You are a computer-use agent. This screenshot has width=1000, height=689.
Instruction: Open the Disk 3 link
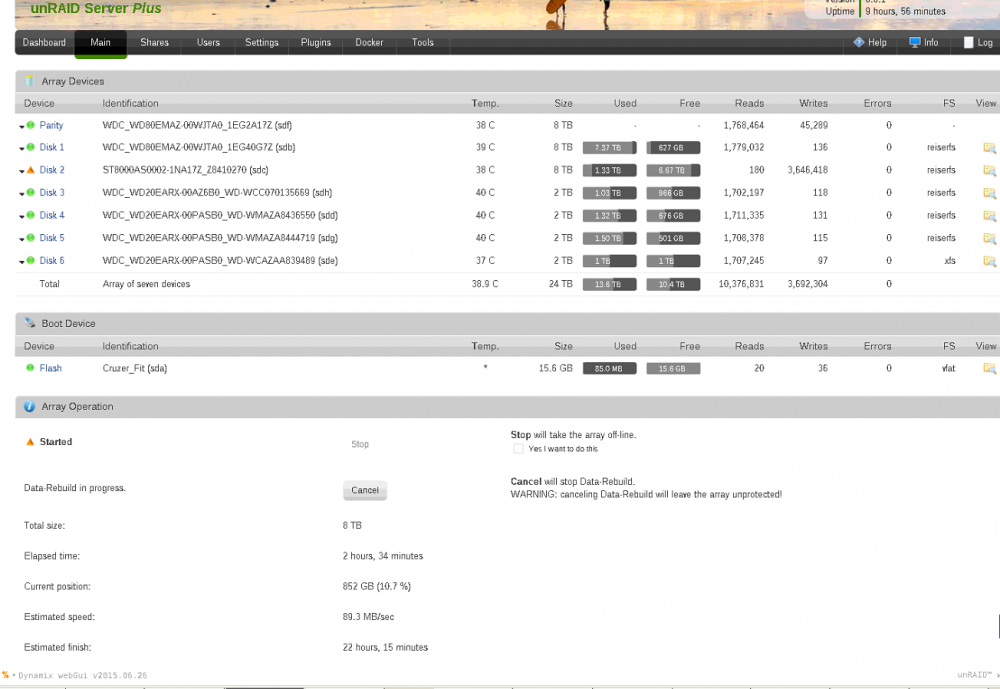pos(52,193)
